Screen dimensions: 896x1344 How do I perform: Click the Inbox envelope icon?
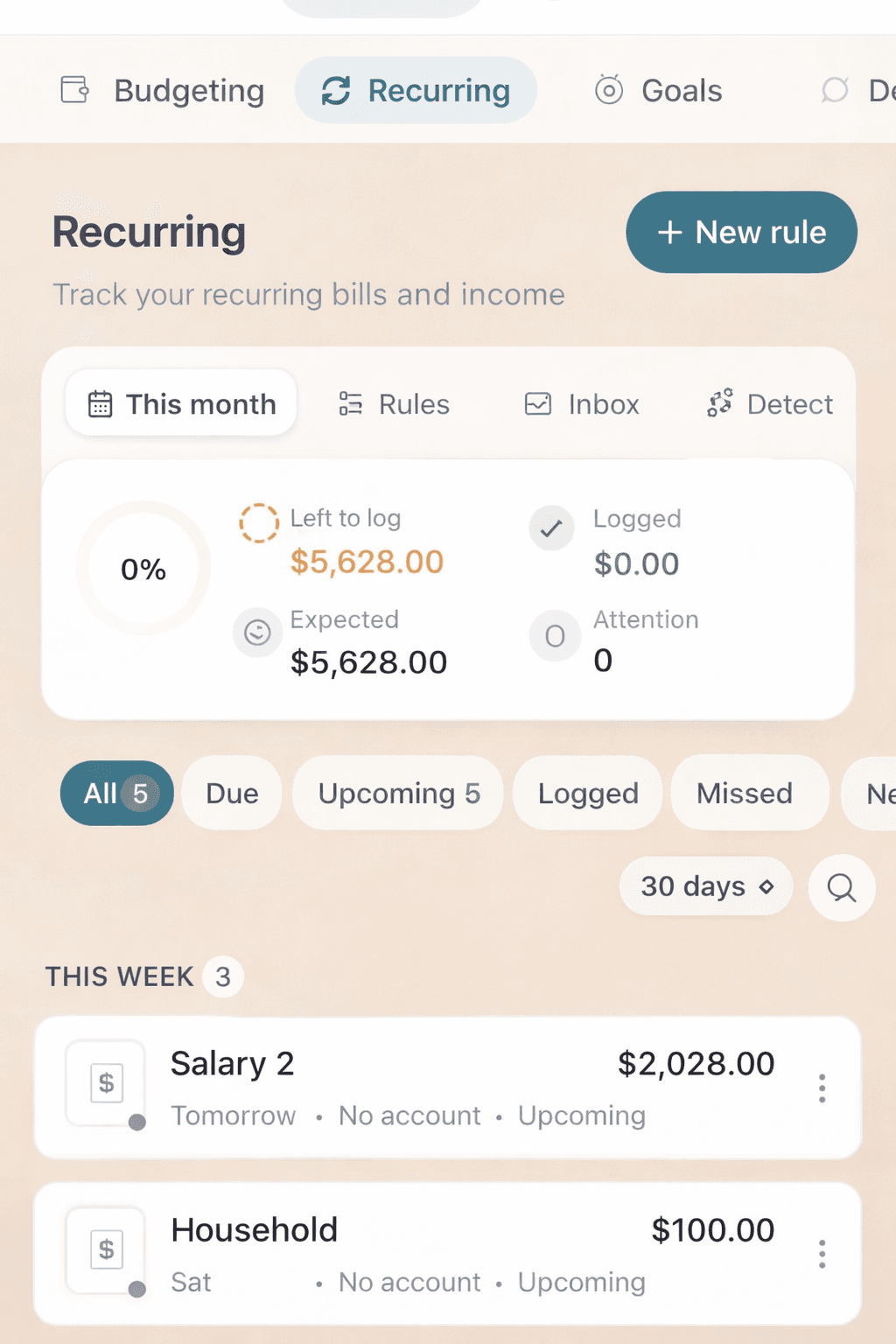540,403
